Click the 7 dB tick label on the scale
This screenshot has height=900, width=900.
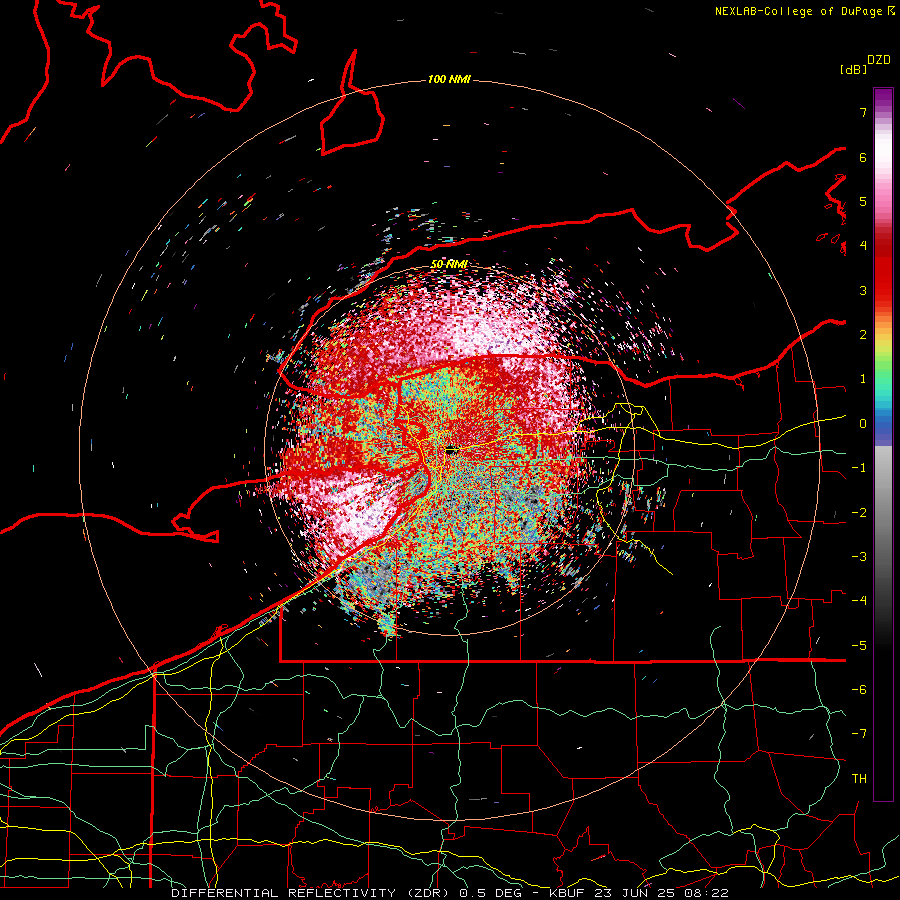pos(863,112)
